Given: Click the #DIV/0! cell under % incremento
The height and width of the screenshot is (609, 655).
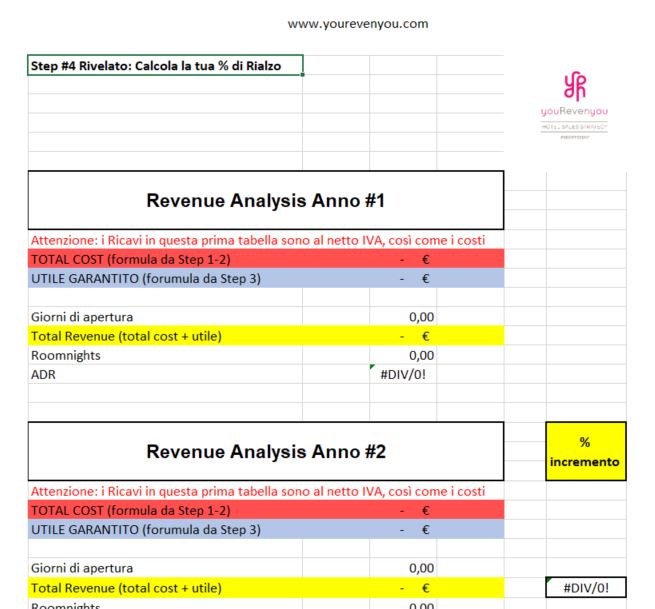Looking at the screenshot, I should coord(586,588).
